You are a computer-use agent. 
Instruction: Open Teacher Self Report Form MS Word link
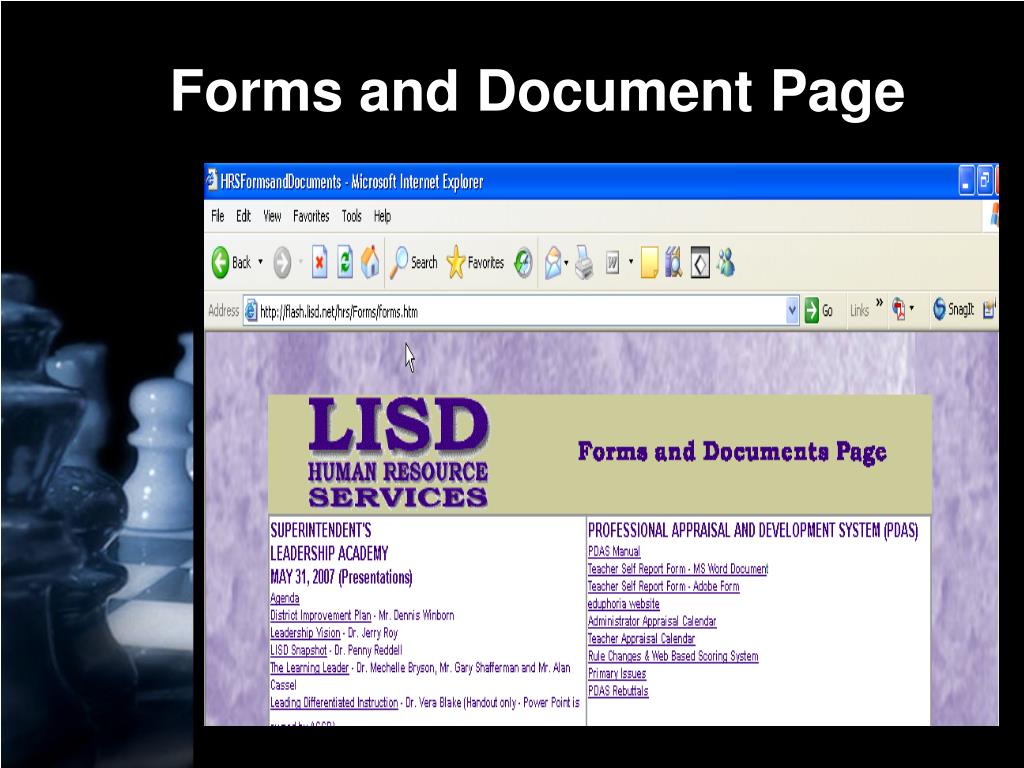pos(678,569)
